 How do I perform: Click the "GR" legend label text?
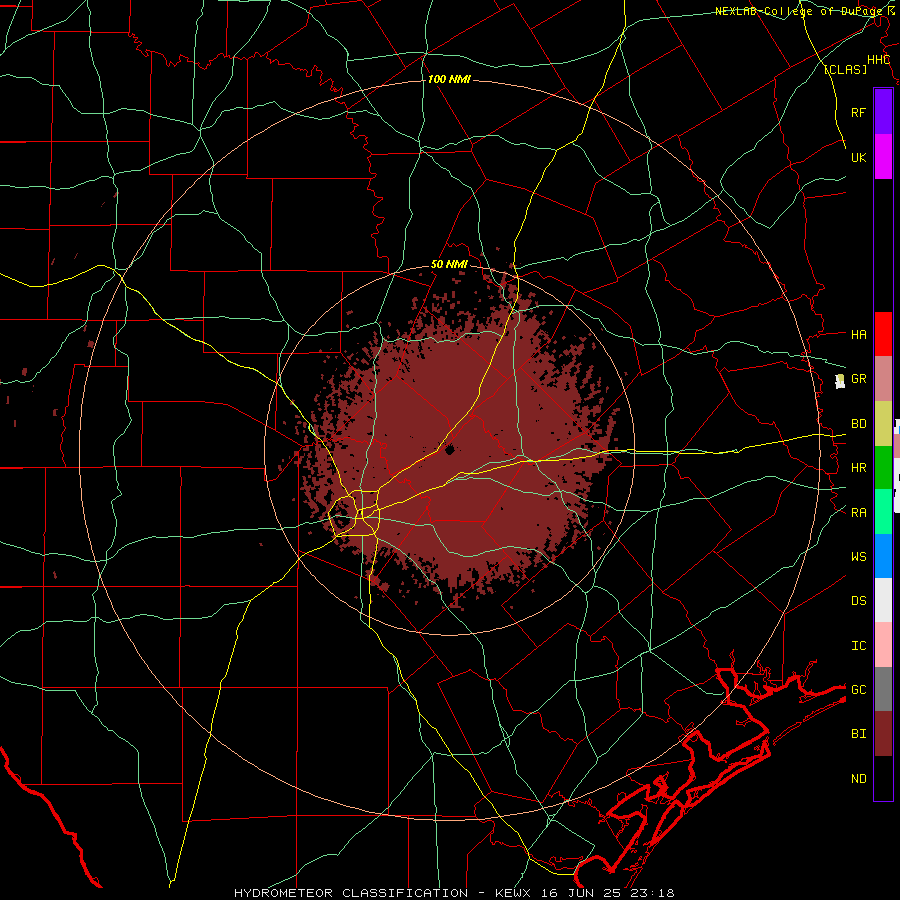[858, 379]
